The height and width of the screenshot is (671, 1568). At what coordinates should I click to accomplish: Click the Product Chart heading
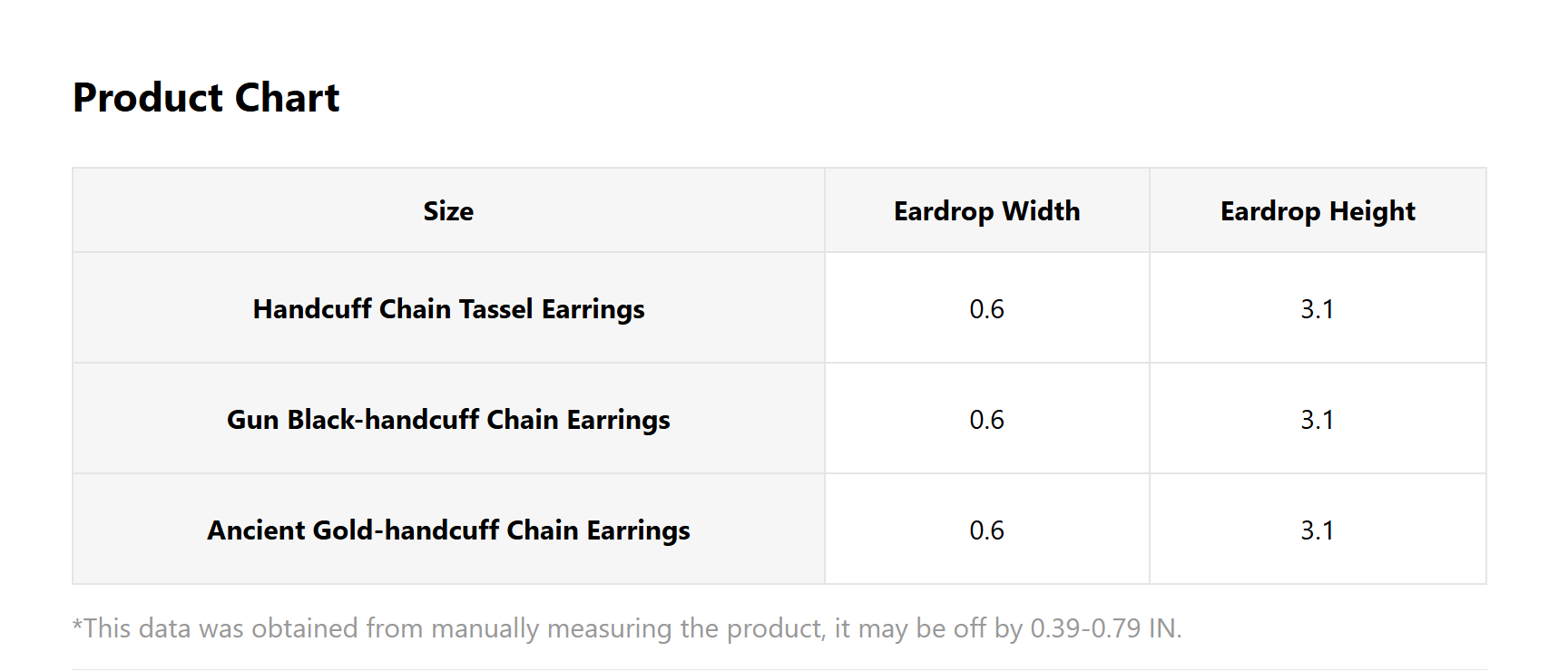206,98
